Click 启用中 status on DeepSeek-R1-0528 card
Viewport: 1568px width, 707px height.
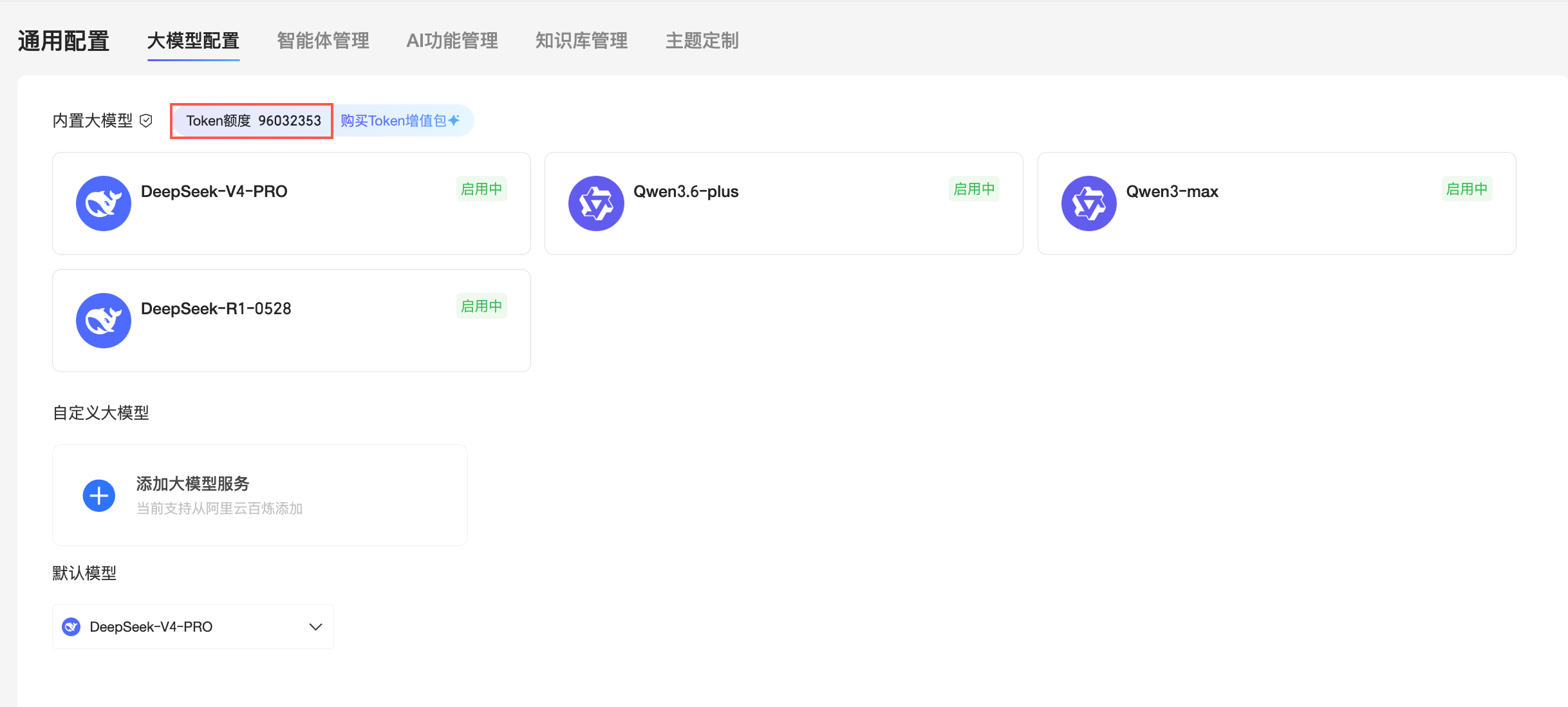tap(481, 306)
